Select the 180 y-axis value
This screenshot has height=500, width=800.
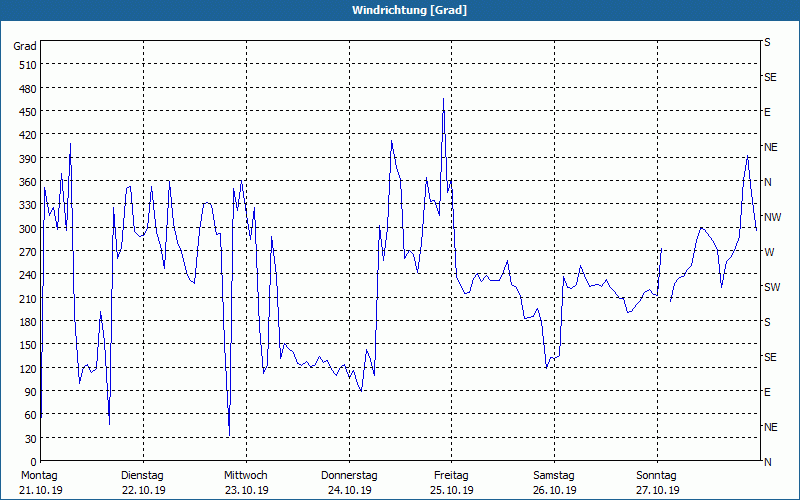(28, 322)
